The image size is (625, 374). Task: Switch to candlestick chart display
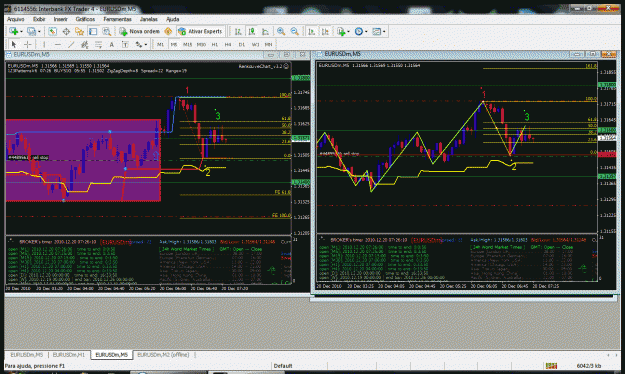coord(252,31)
